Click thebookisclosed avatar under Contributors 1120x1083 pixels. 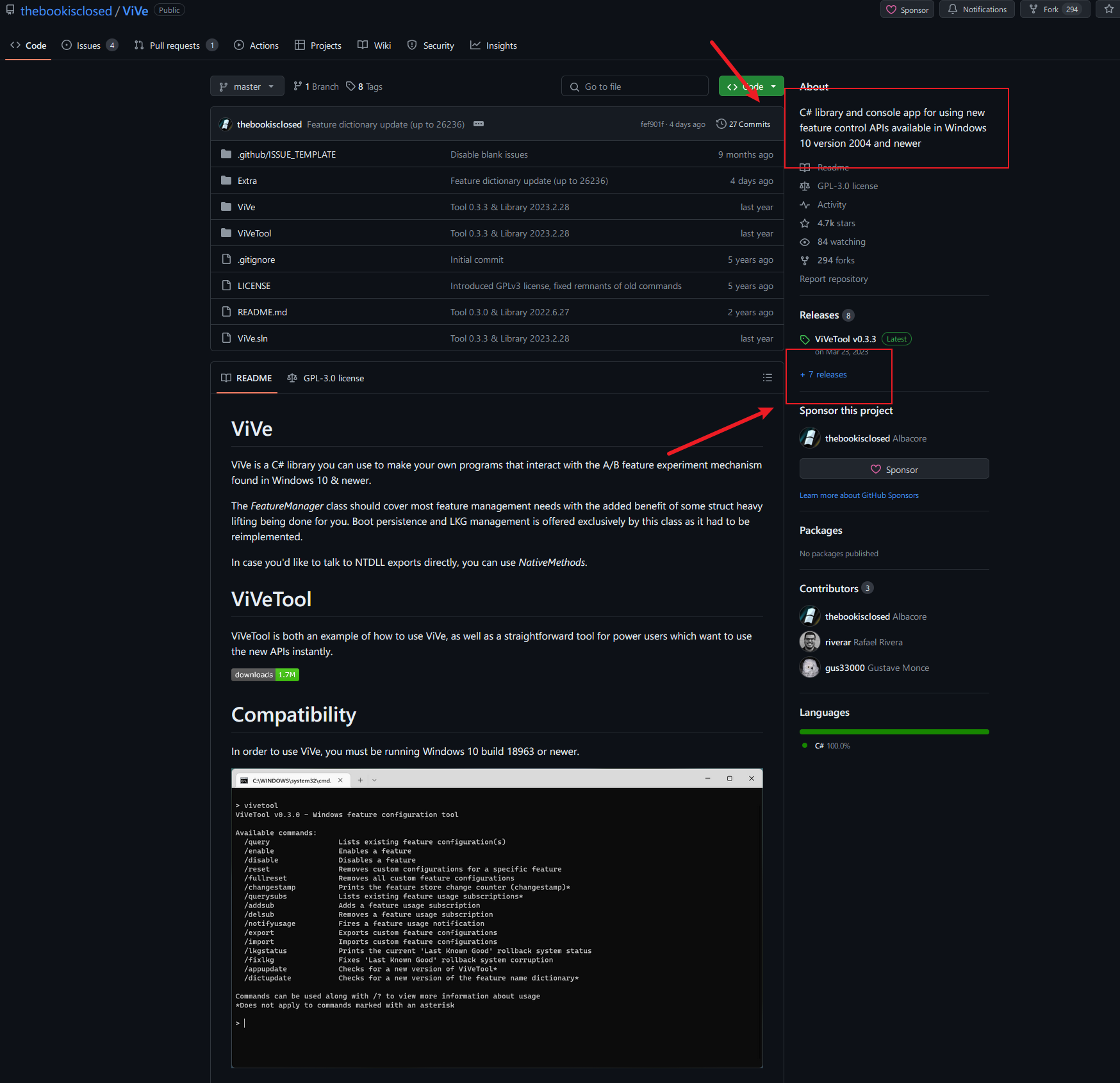(810, 616)
